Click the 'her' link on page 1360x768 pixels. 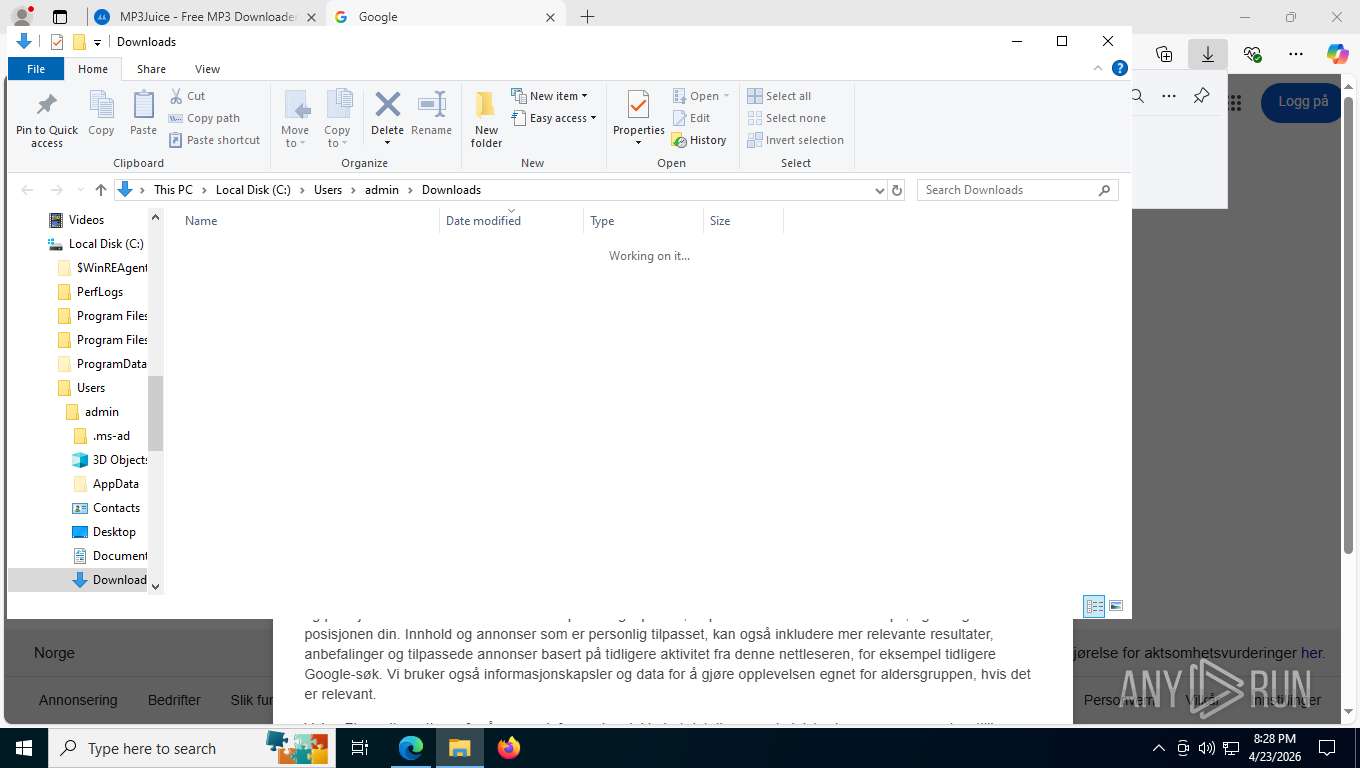(x=1312, y=653)
